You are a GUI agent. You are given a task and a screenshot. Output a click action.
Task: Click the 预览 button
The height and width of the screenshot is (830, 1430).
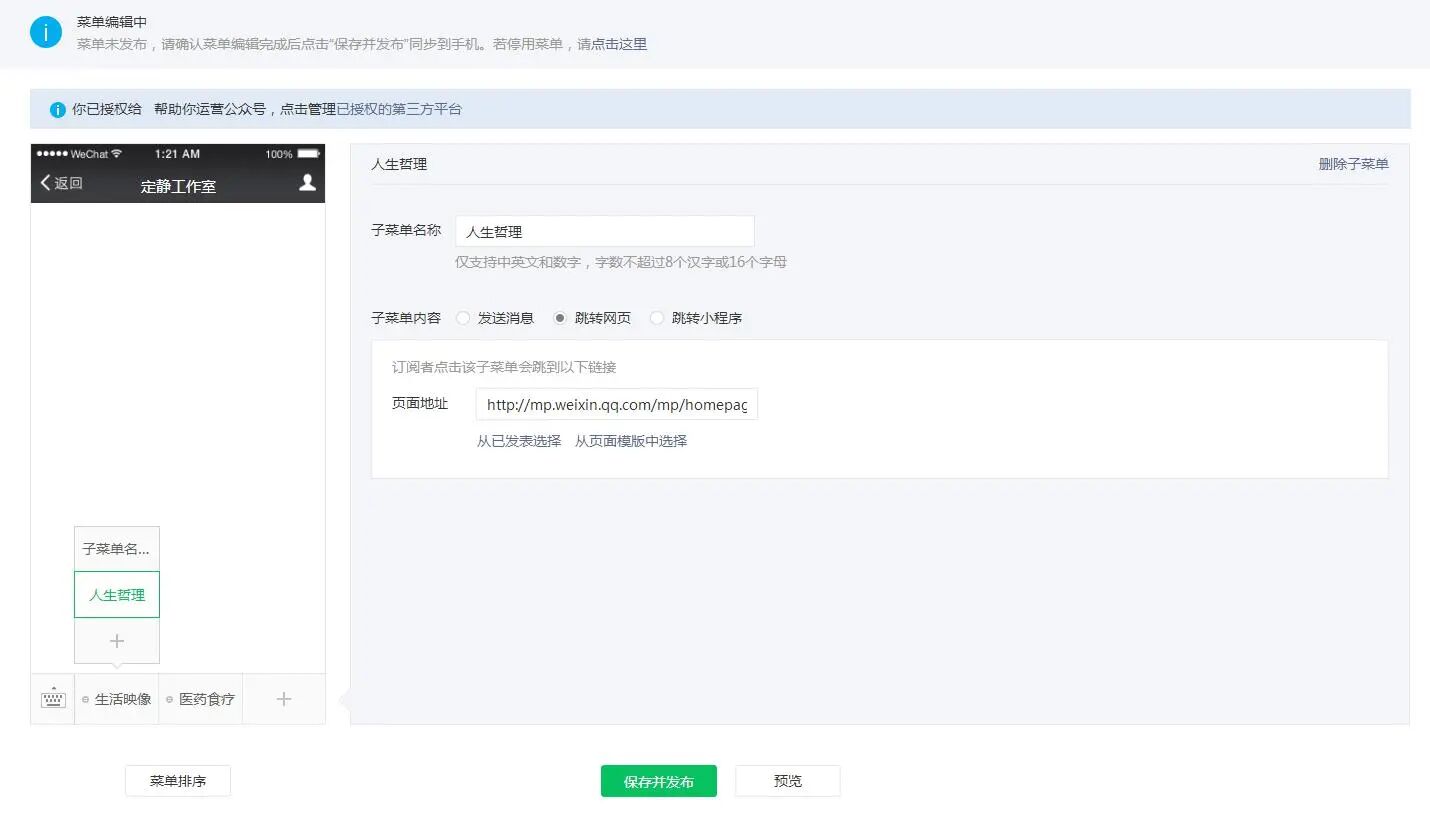click(x=788, y=781)
